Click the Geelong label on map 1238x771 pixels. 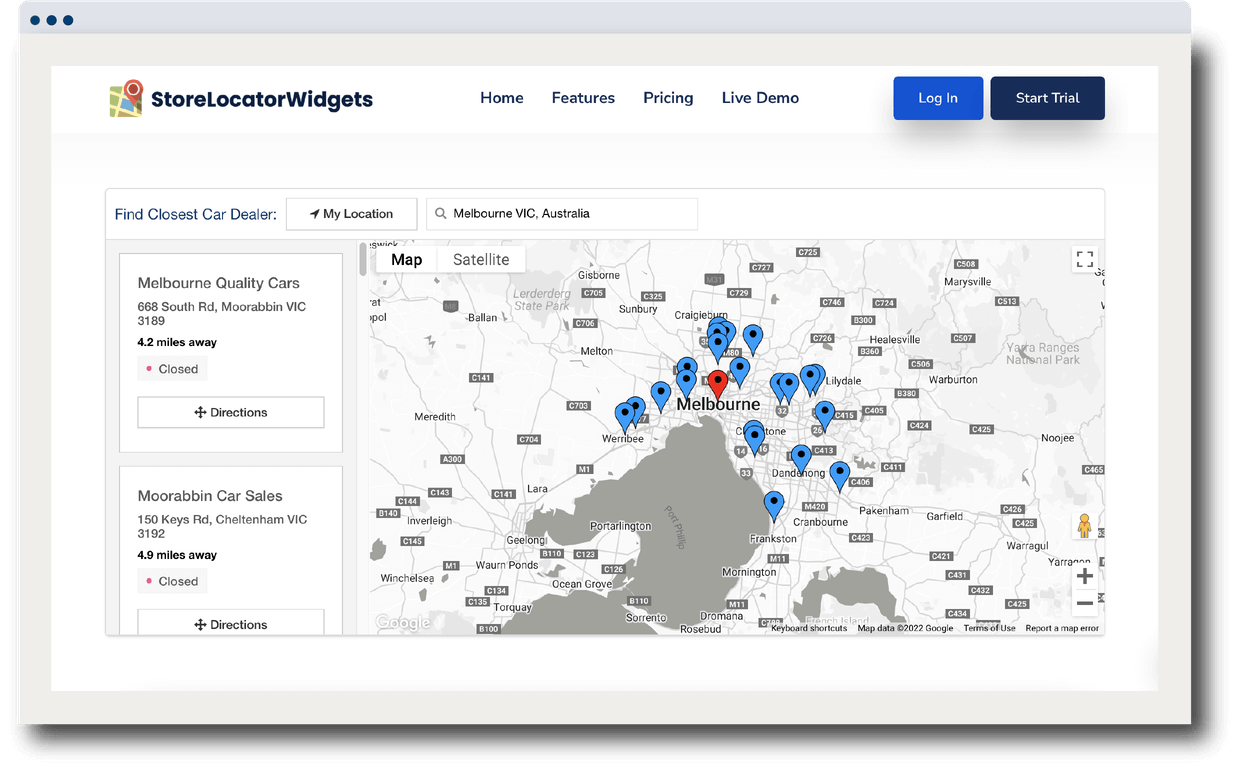pos(526,540)
